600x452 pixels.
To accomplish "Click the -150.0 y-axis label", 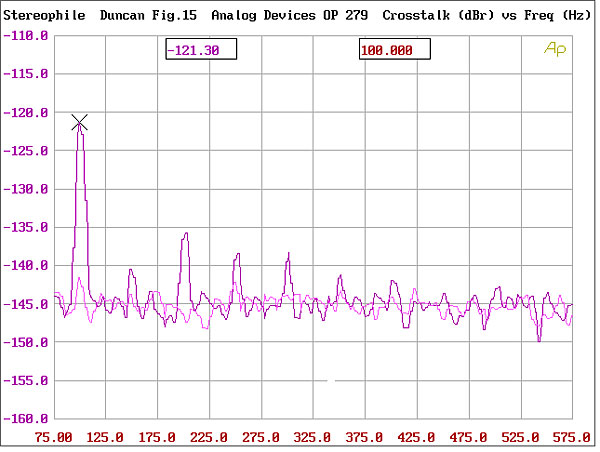I will (x=26, y=342).
